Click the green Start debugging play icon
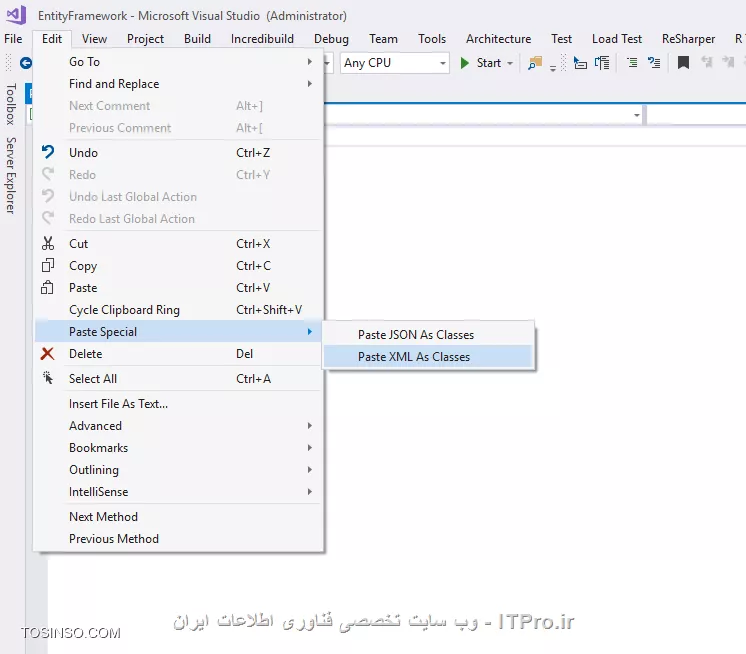The width and height of the screenshot is (746, 654). 465,63
